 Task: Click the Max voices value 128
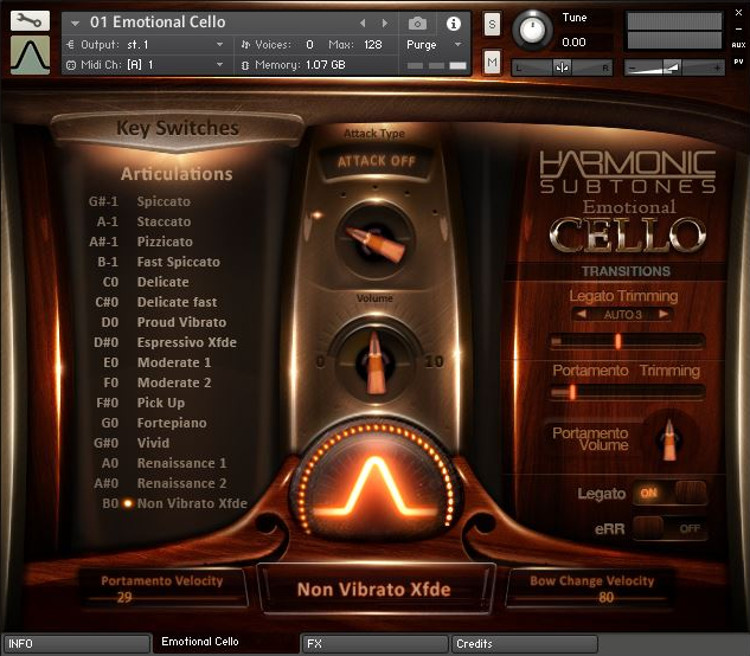(x=373, y=44)
